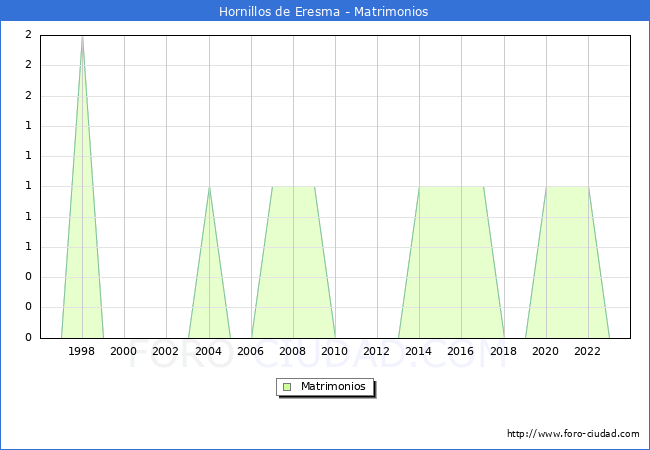Click the 2000 x-axis year label
Screen dimensions: 650x450
(x=124, y=351)
